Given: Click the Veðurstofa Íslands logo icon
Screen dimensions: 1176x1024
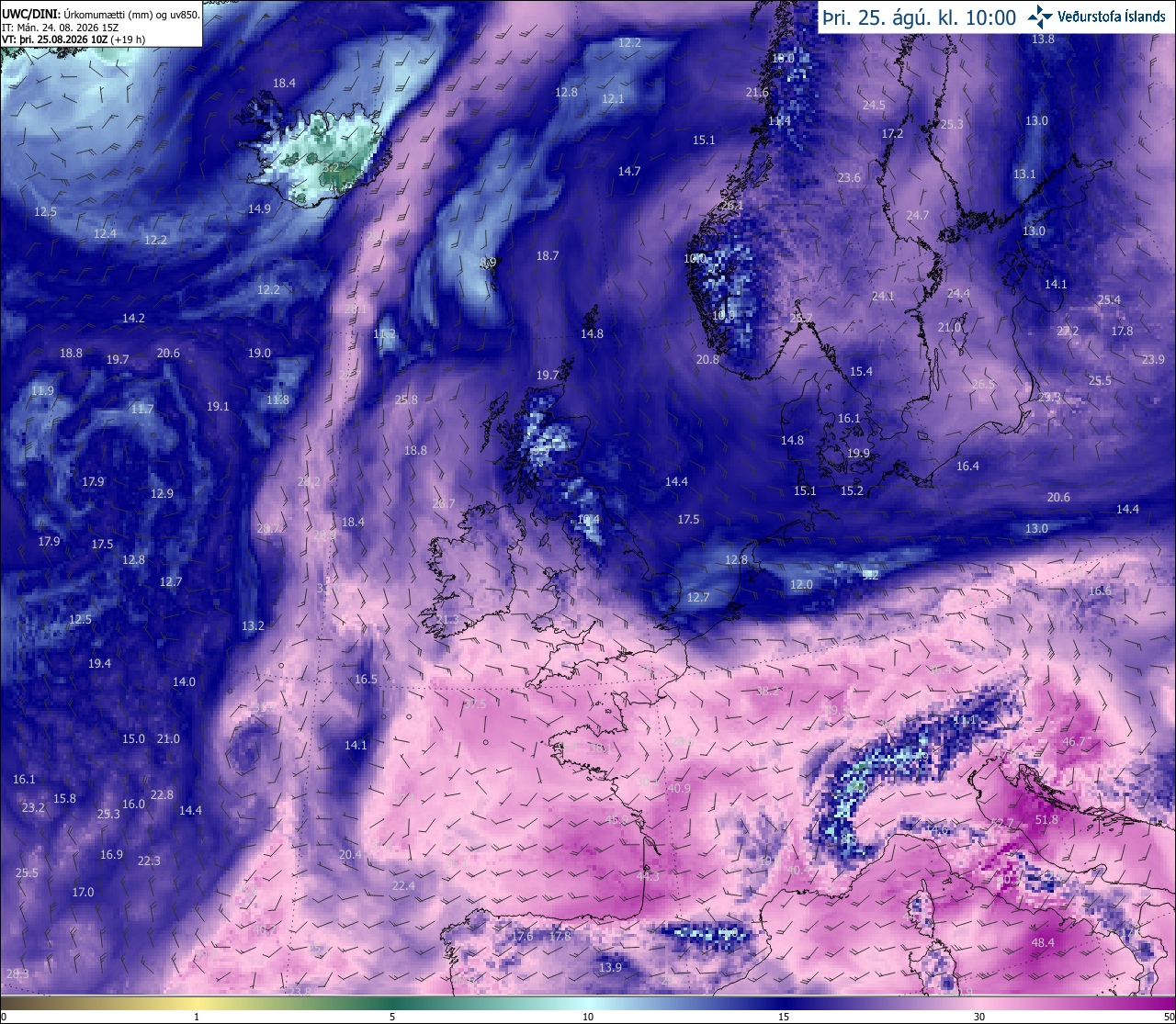Looking at the screenshot, I should (1040, 16).
